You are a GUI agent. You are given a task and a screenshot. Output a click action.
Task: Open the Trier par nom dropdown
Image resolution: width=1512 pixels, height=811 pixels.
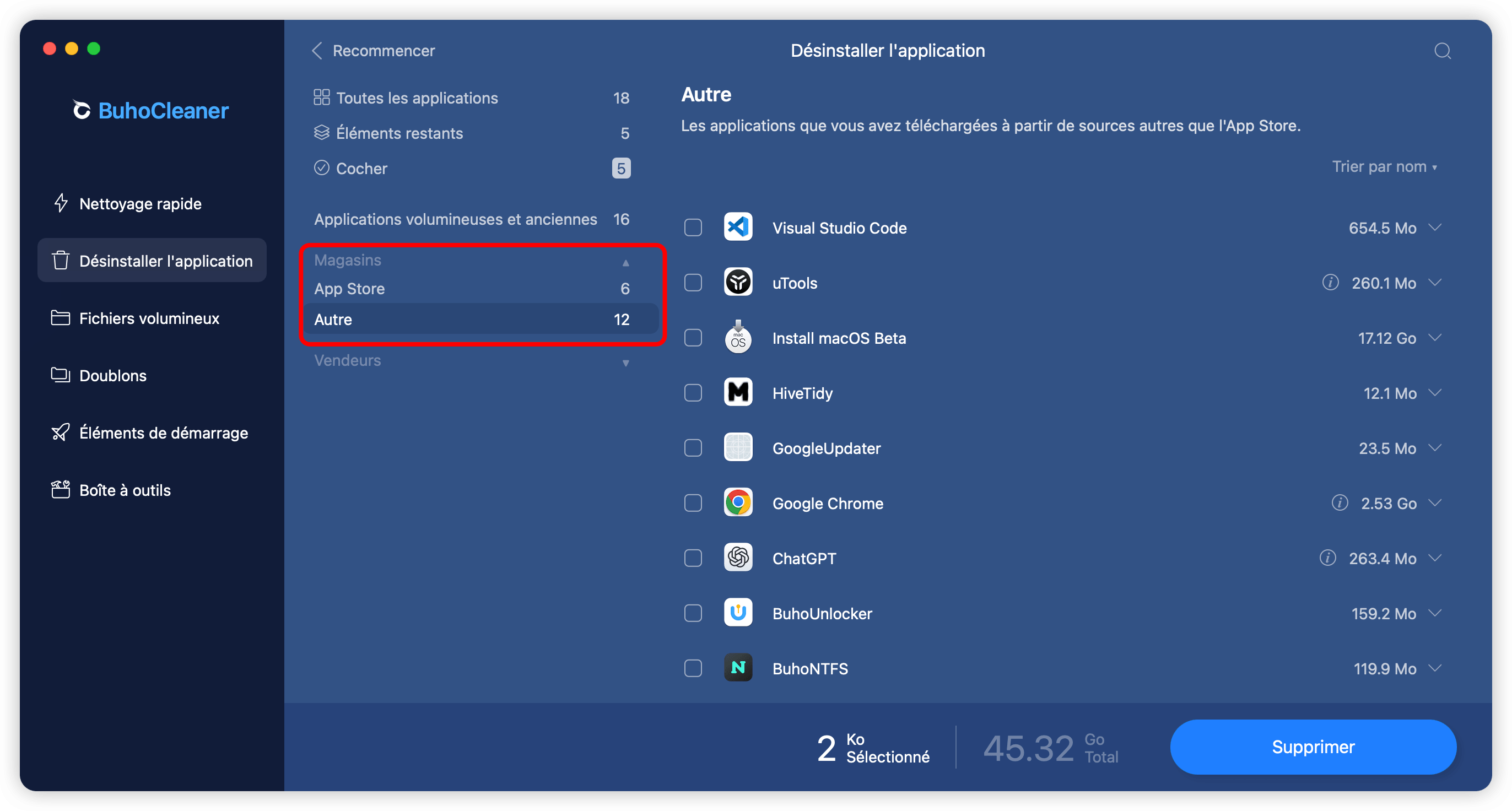(1384, 166)
